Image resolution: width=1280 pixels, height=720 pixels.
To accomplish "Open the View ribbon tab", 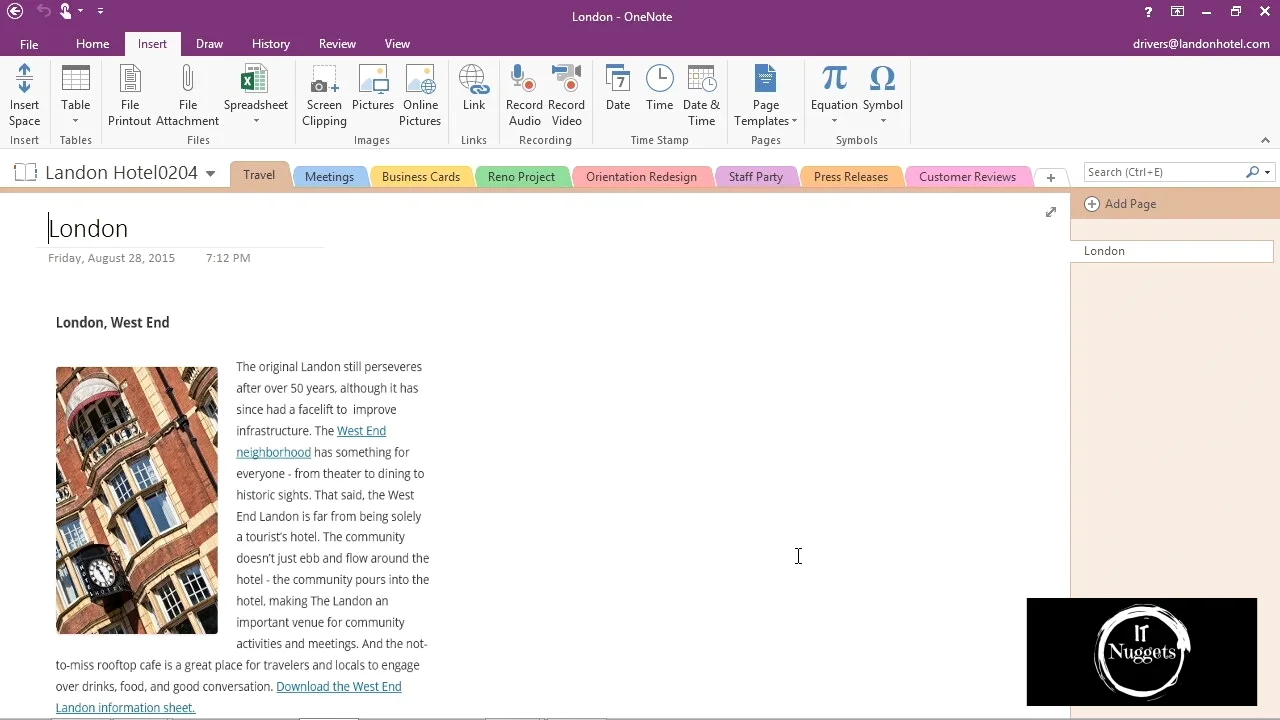I will [397, 44].
